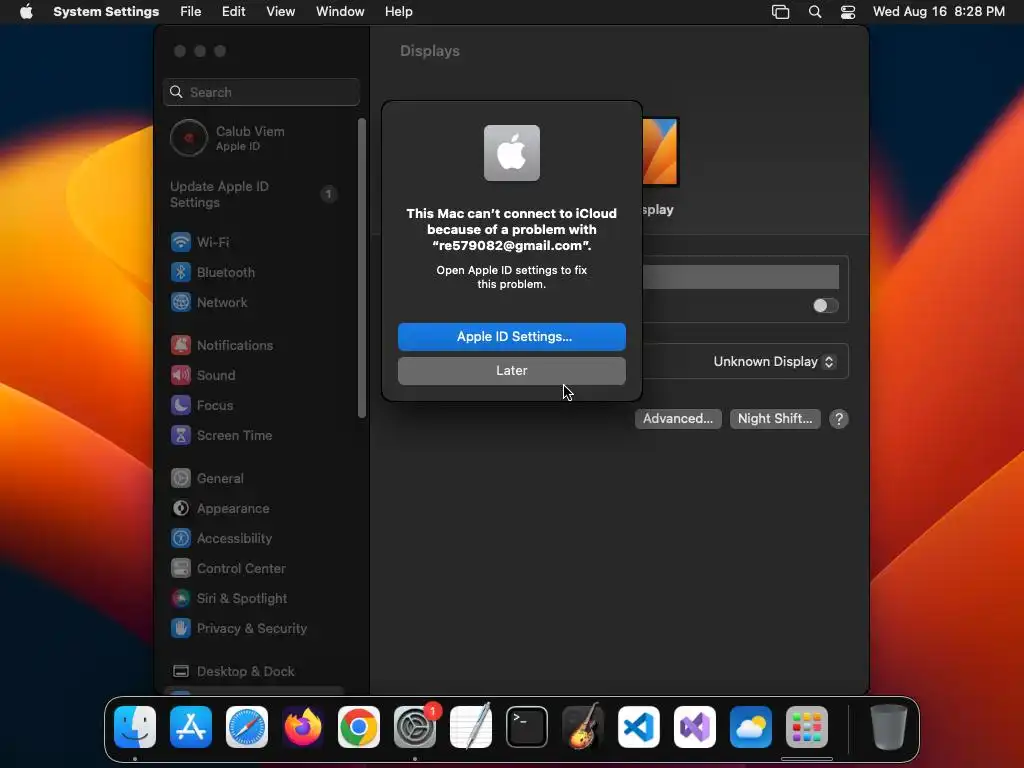Open Visual Studio purple icon in Dock
Viewport: 1024px width, 768px height.
click(x=695, y=727)
